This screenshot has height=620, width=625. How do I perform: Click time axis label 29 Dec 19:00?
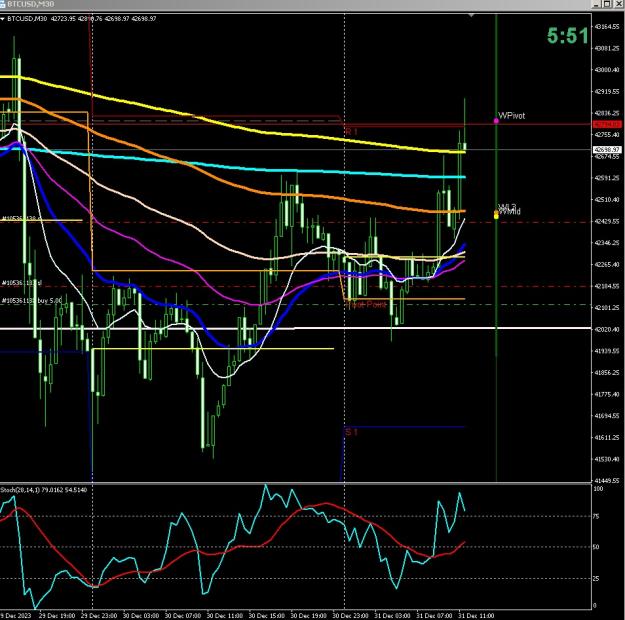(57, 616)
